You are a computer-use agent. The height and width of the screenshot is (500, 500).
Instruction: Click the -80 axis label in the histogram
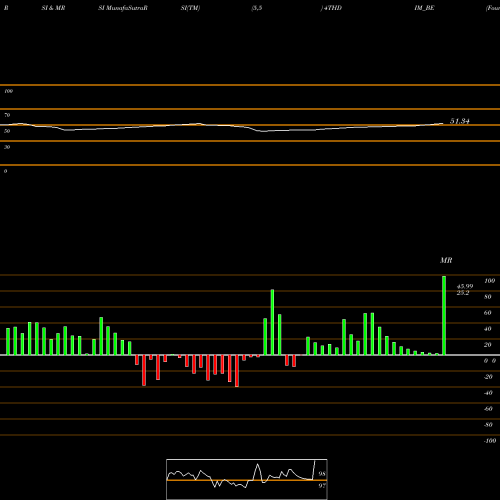(x=488, y=425)
